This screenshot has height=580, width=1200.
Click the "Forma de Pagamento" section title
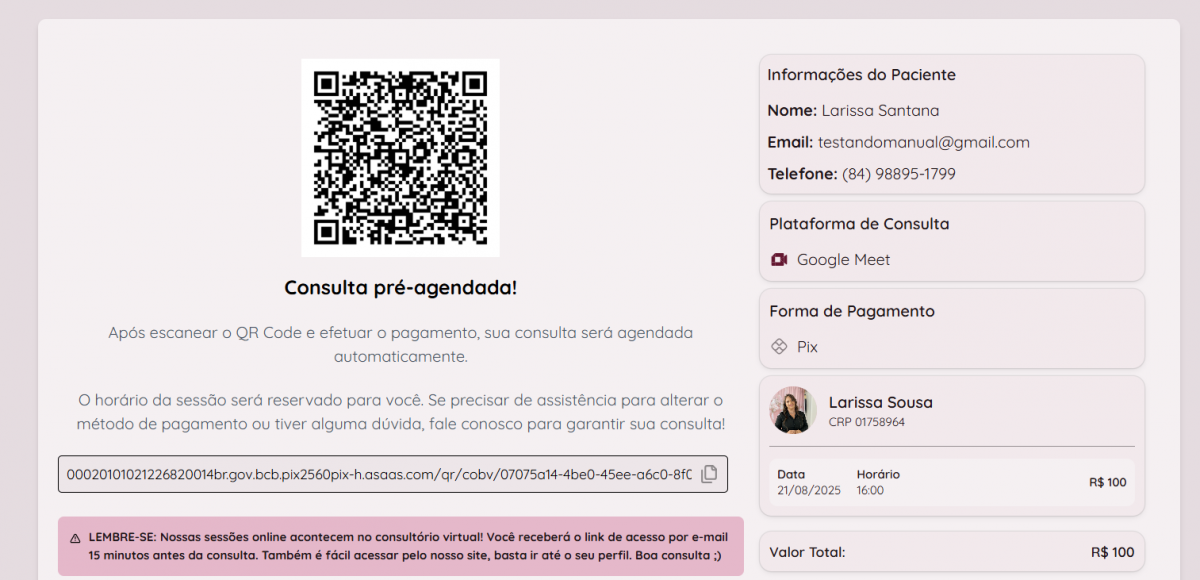tap(852, 311)
